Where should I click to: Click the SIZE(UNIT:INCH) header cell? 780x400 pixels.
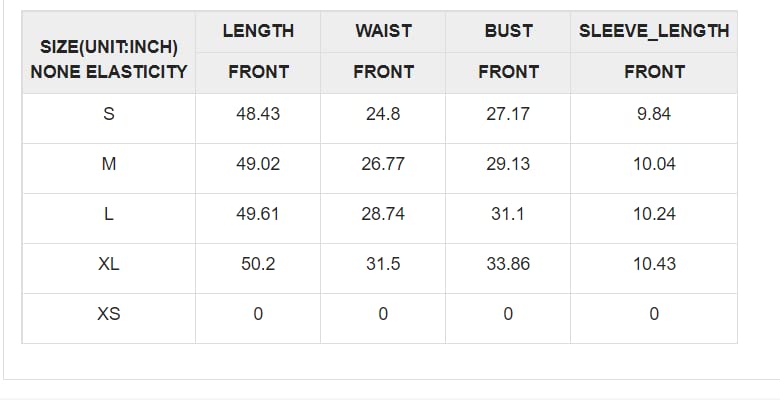pyautogui.click(x=109, y=47)
